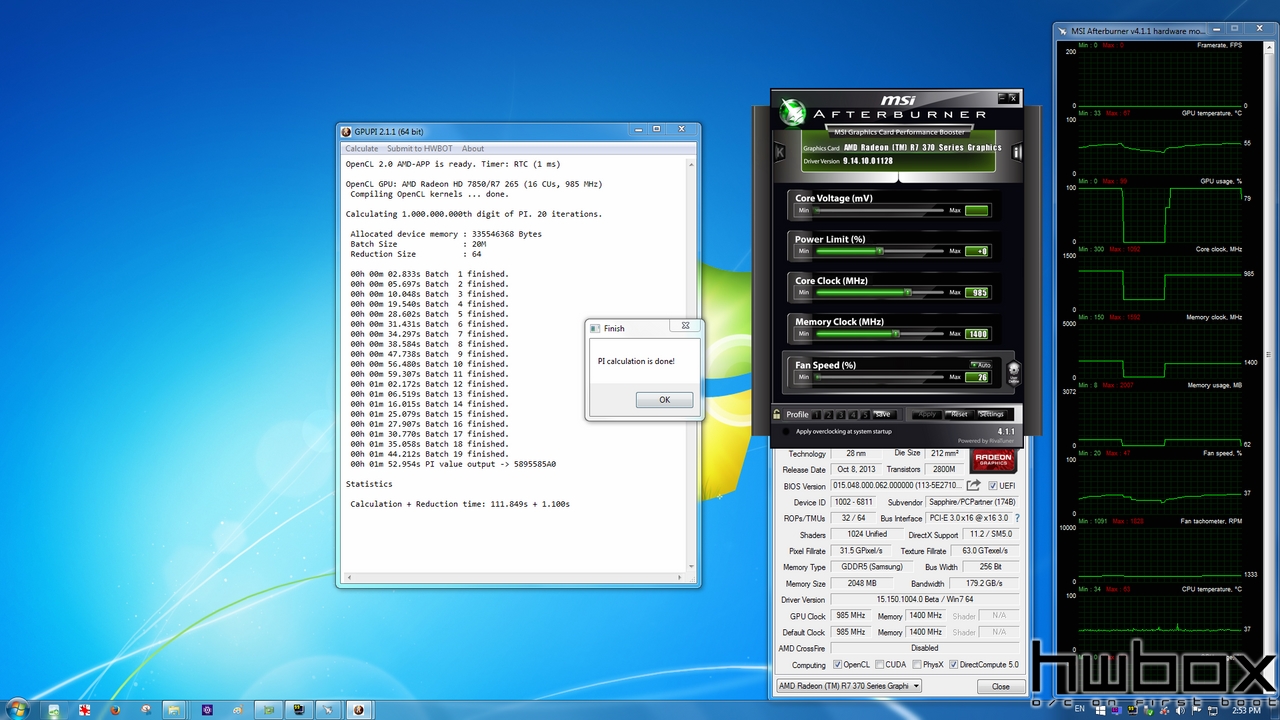Open the GPU selection dropdown in GPU-Z

click(849, 686)
